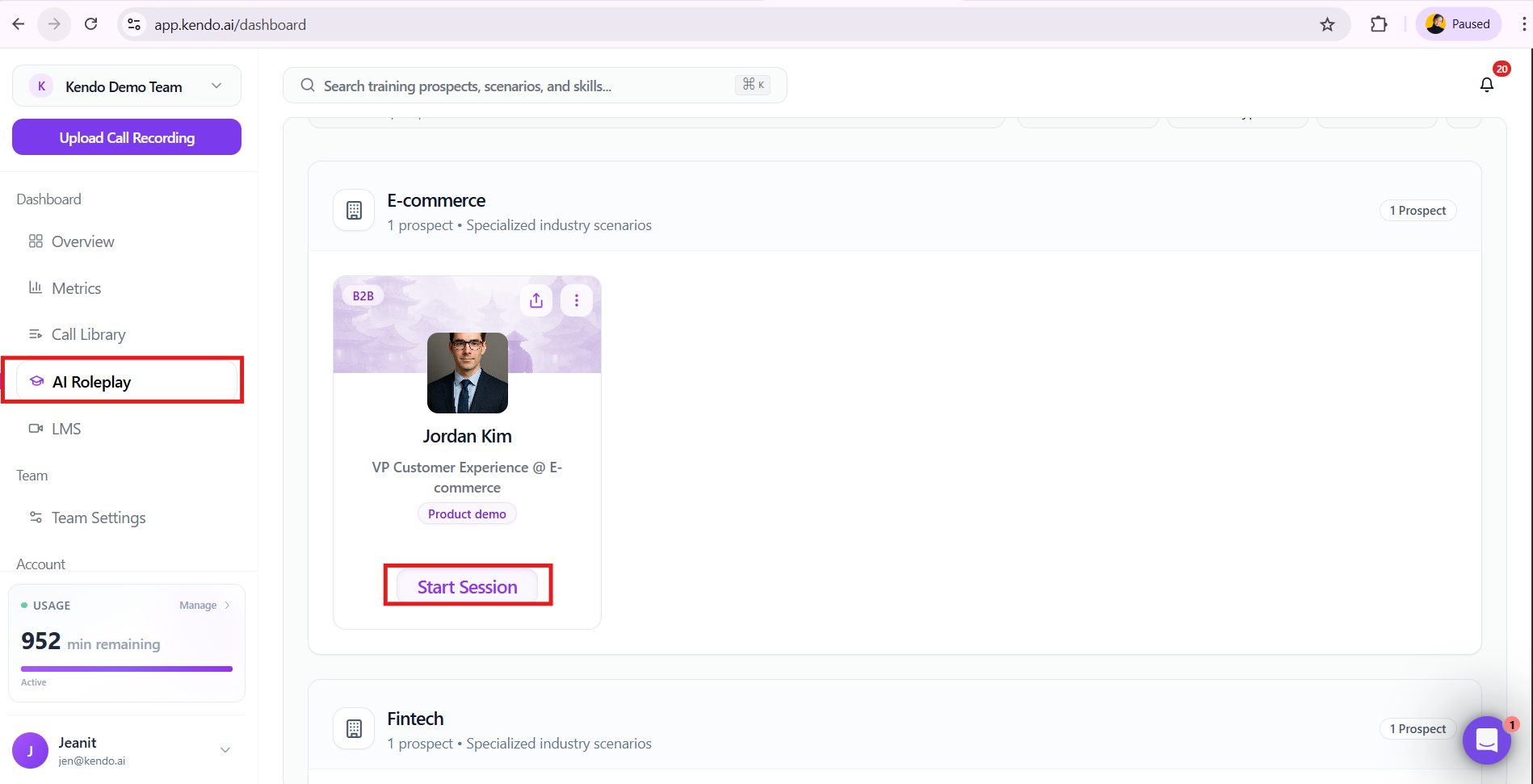Start Session with Jordan Kim

[467, 587]
